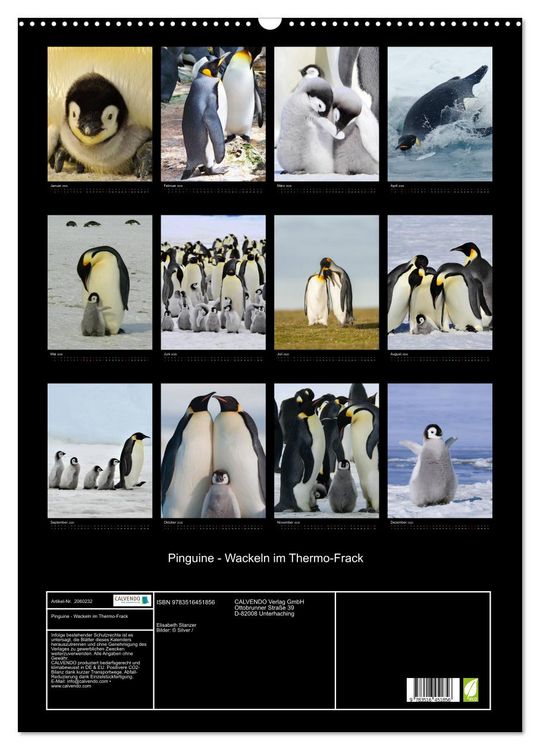Click the 'ISBN 9783516451856' text
Viewport: 540px width, 750px height.
[186, 602]
